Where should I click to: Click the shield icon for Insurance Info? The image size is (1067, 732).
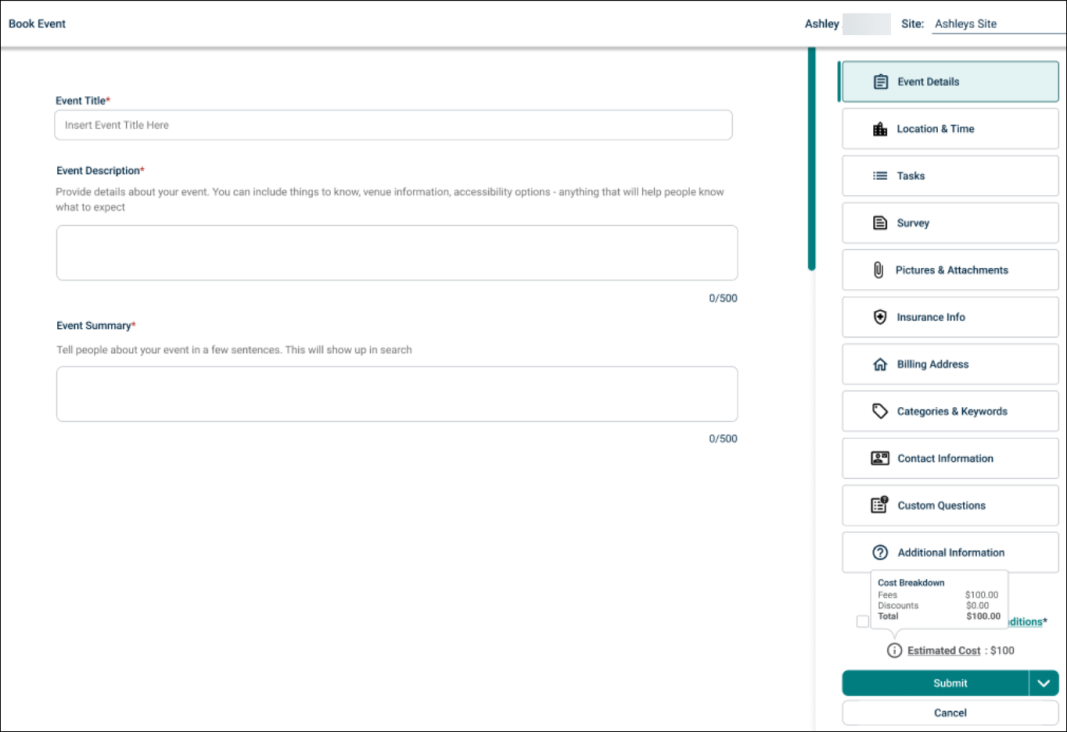click(x=880, y=317)
